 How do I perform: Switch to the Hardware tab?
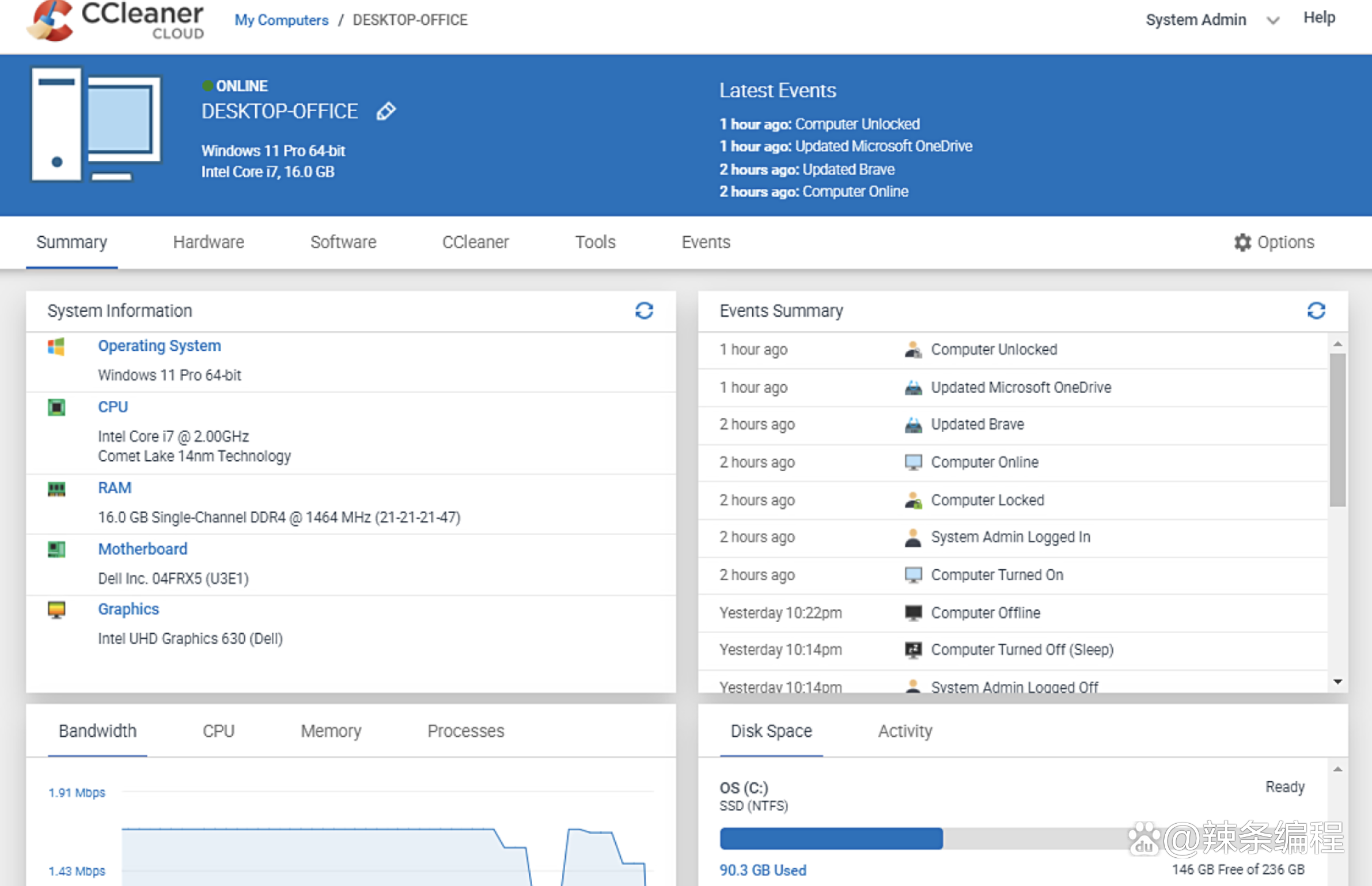(x=209, y=243)
